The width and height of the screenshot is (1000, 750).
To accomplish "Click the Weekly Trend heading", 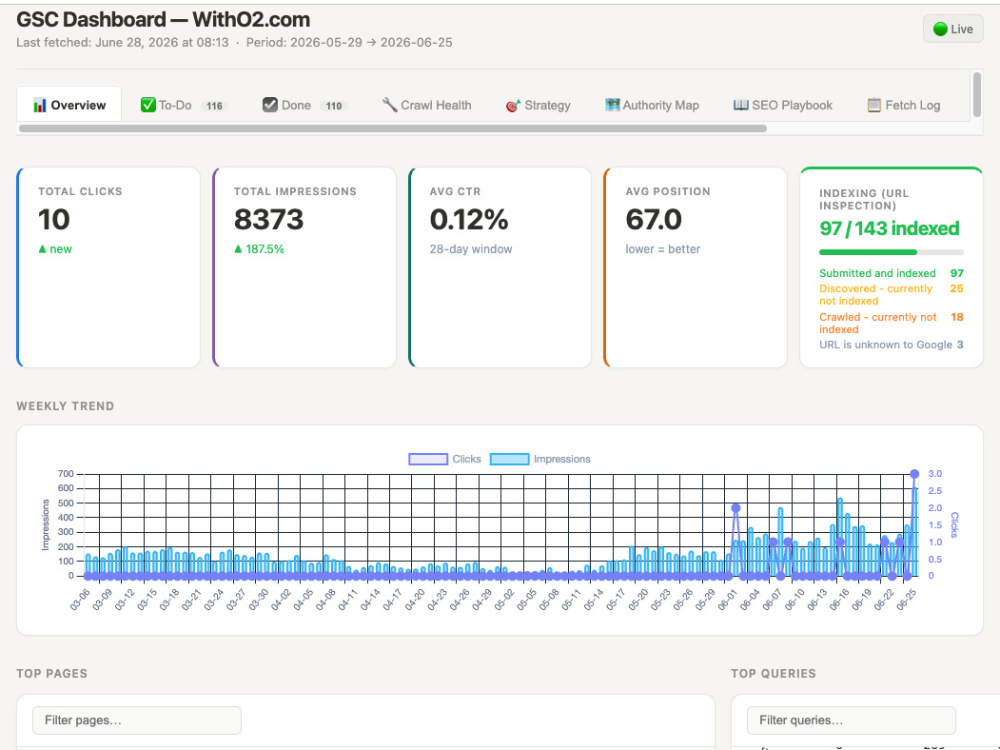I will coord(65,406).
